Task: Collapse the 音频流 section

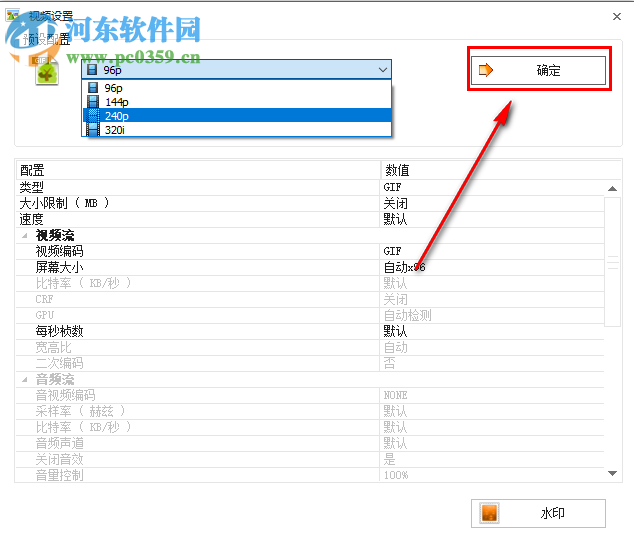Action: click(x=25, y=379)
